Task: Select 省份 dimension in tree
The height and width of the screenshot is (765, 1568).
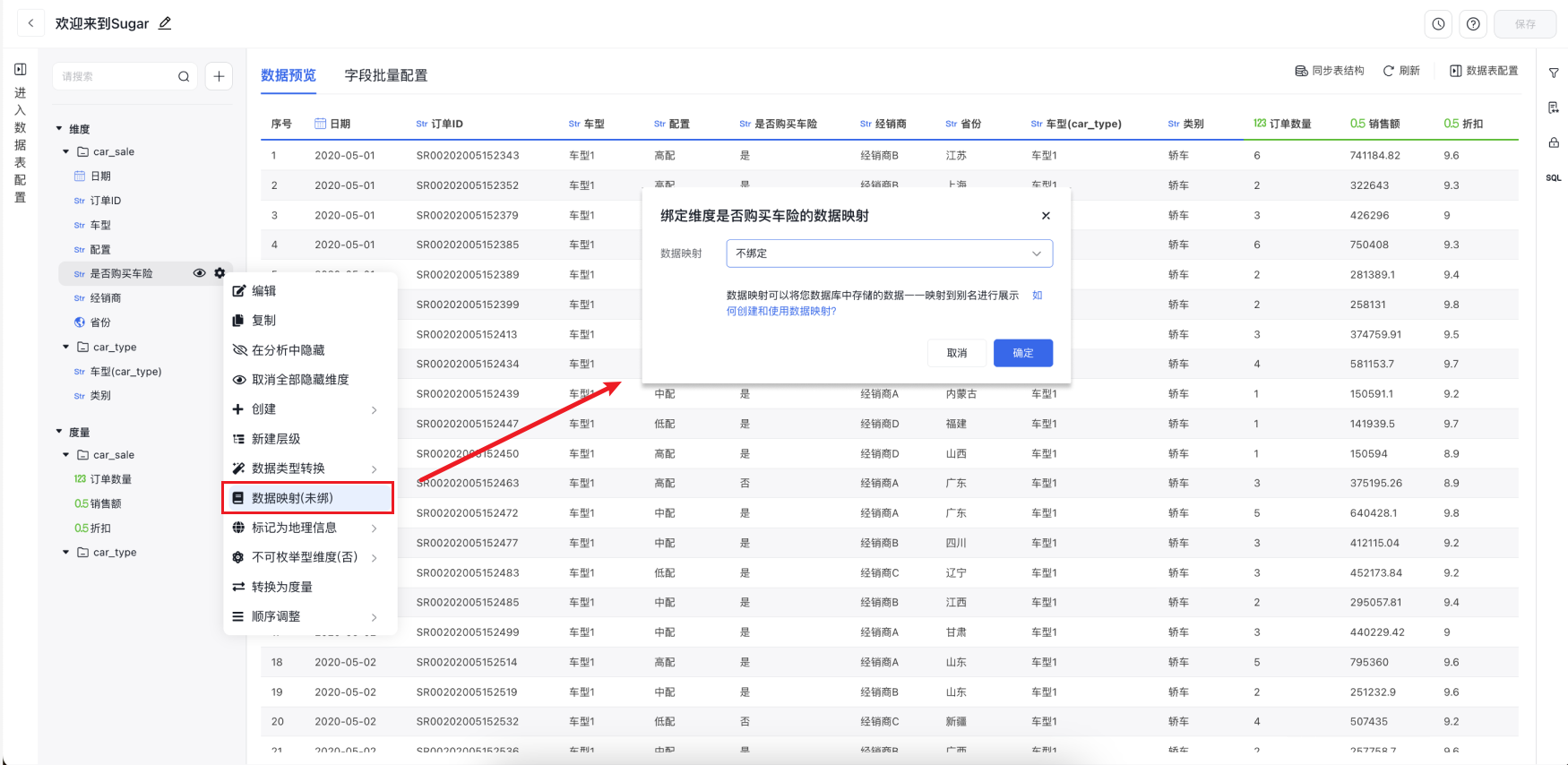Action: tap(100, 322)
